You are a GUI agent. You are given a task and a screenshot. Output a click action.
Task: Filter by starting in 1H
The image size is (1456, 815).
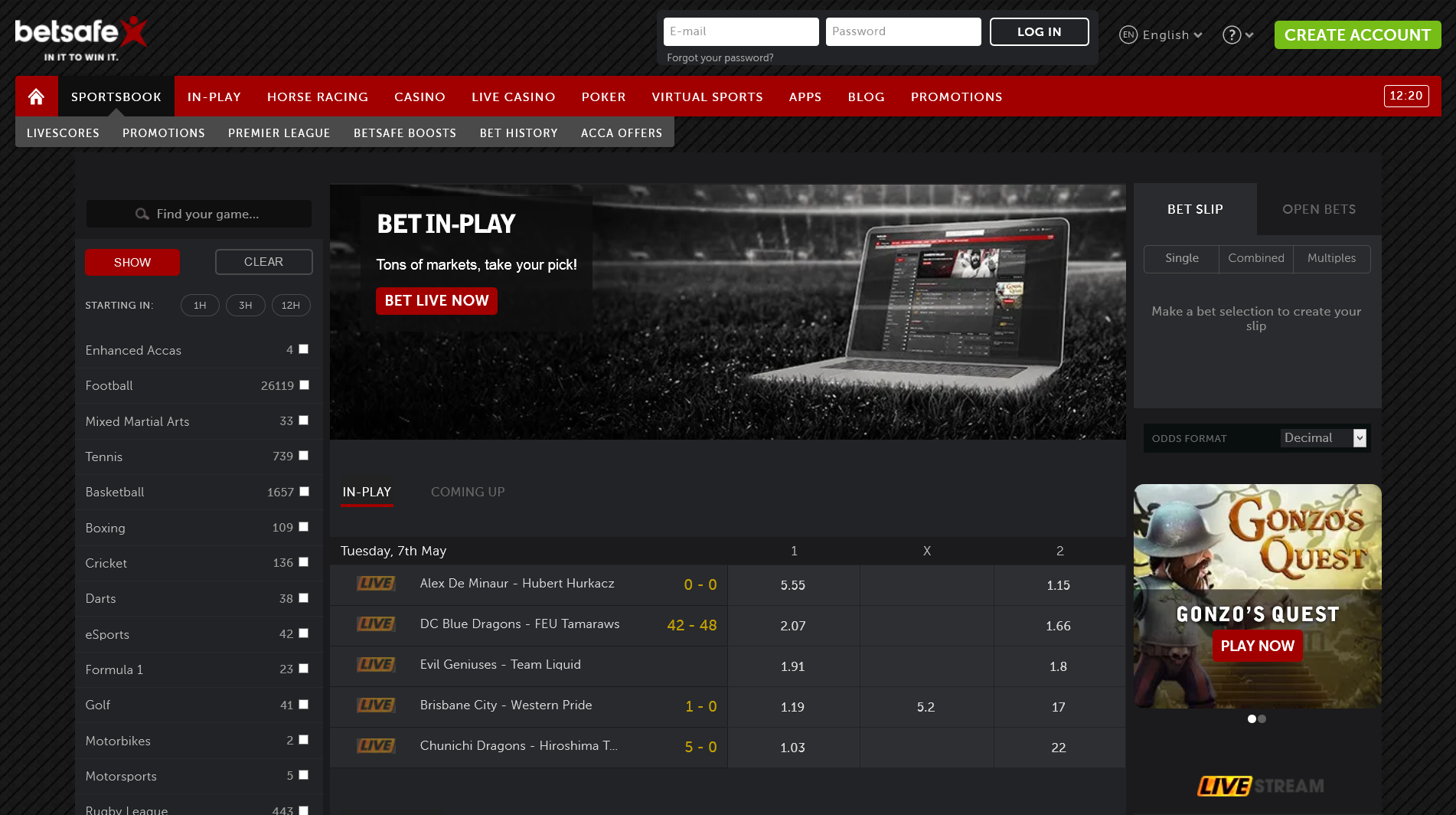coord(200,305)
